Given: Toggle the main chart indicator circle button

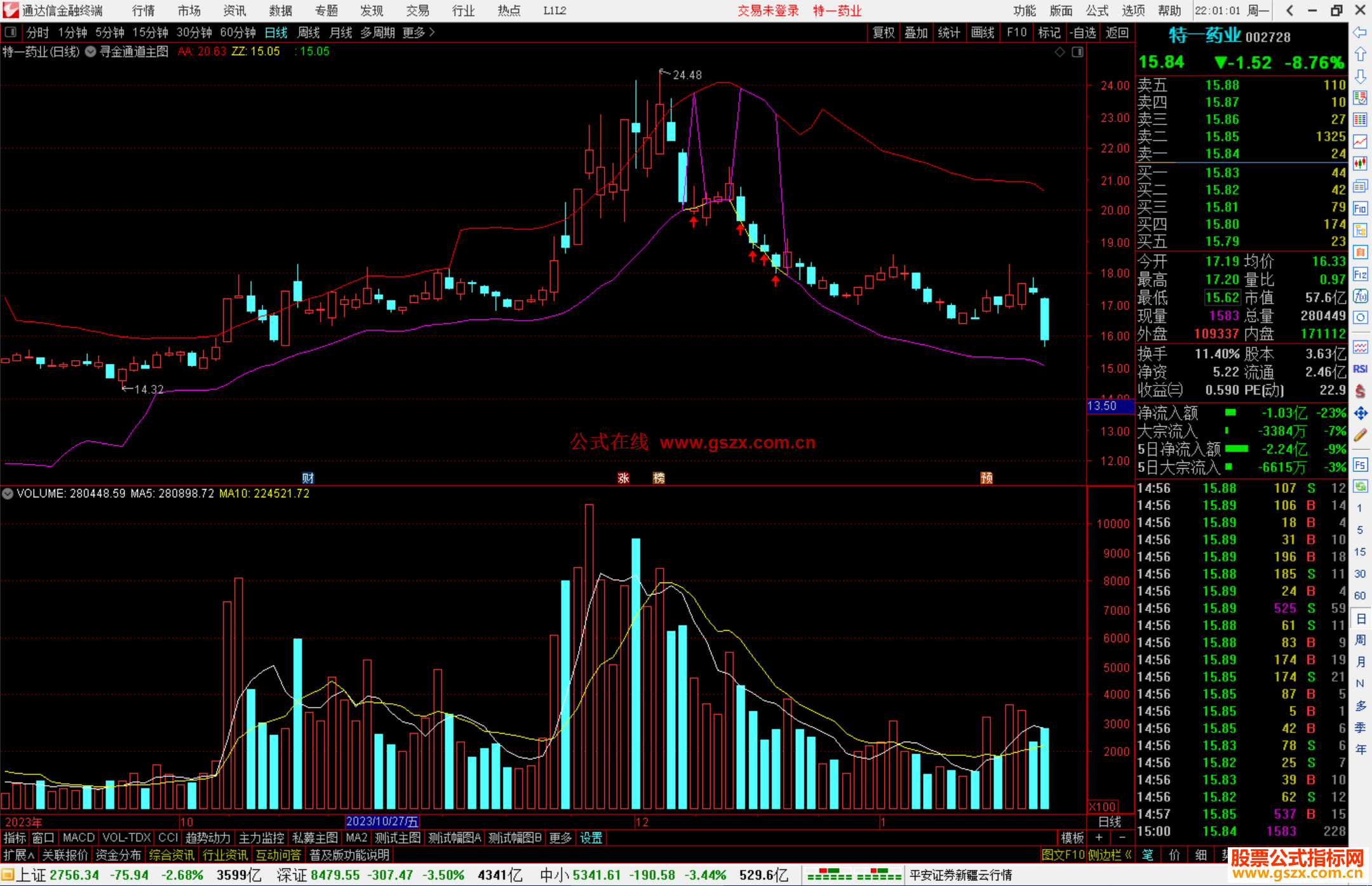Looking at the screenshot, I should pos(91,51).
